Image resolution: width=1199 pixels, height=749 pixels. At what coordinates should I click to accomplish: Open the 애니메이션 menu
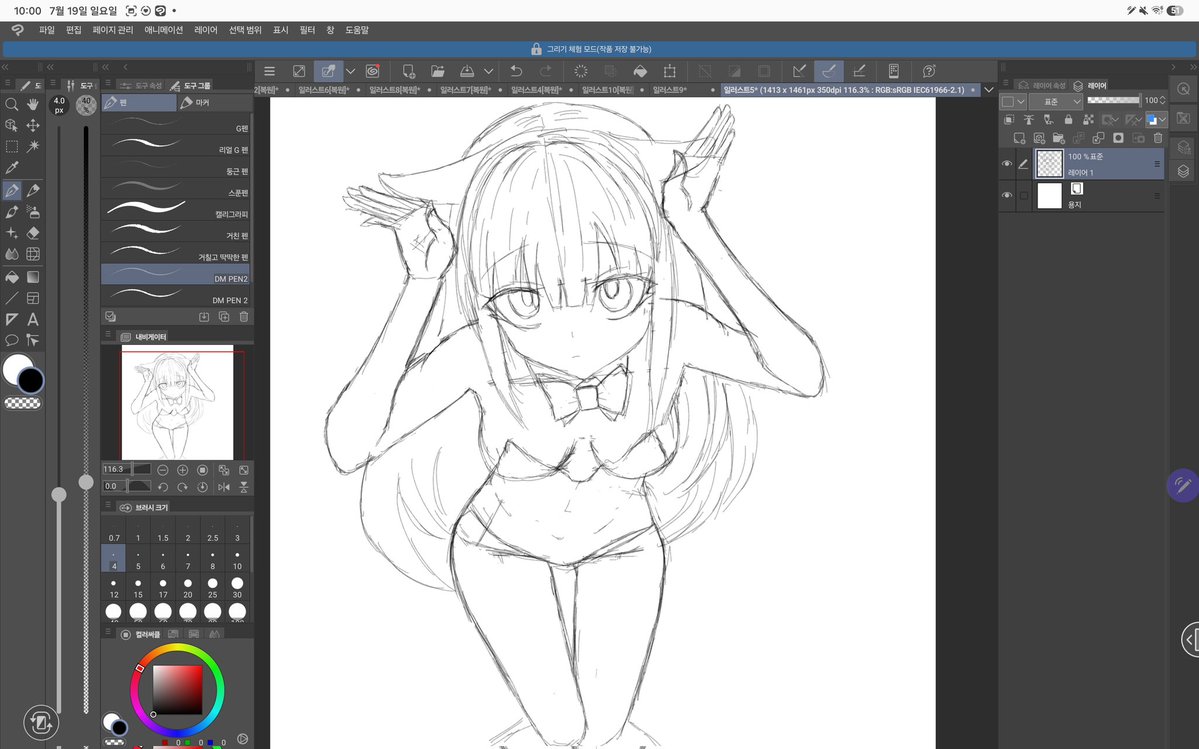click(x=164, y=30)
